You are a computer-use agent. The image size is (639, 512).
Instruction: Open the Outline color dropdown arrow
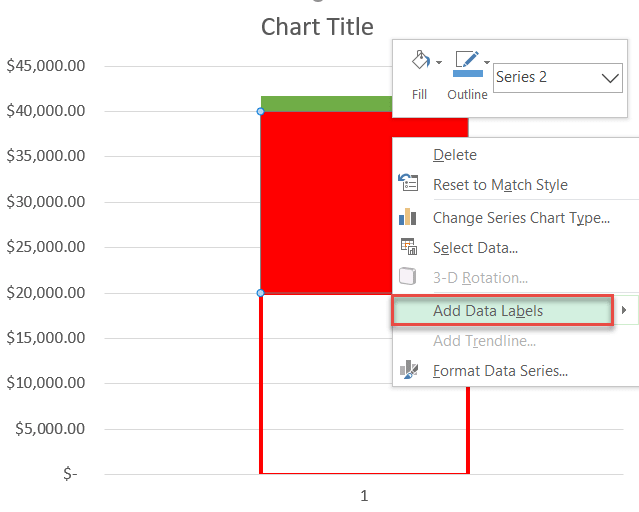(487, 63)
